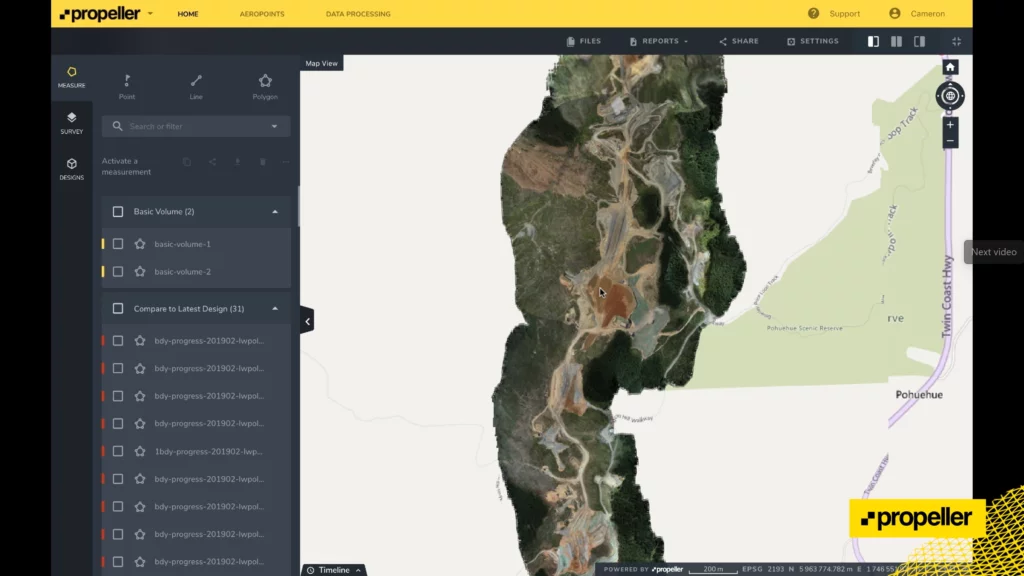Check Compare to Latest Design checkbox
Image resolution: width=1024 pixels, height=576 pixels.
[118, 309]
